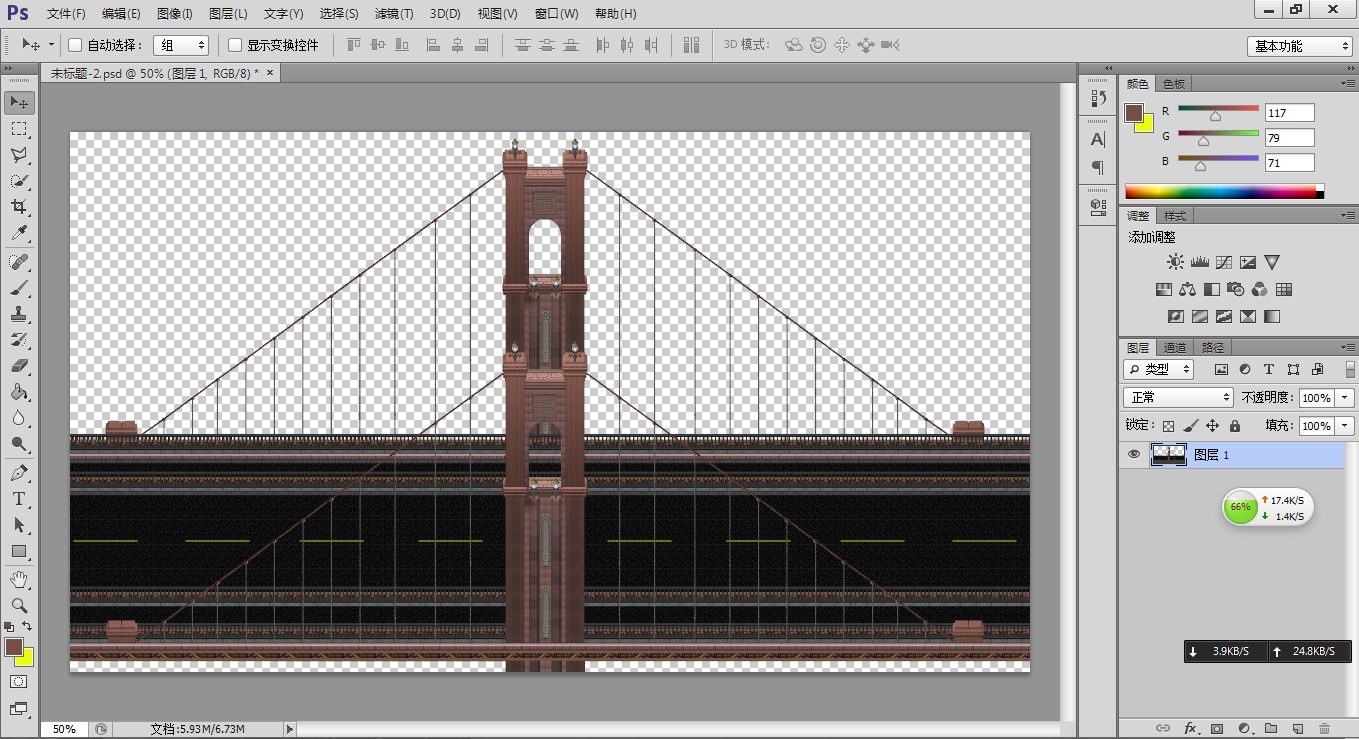Select the Rectangular Marquee tool
This screenshot has height=739, width=1359.
click(x=19, y=129)
